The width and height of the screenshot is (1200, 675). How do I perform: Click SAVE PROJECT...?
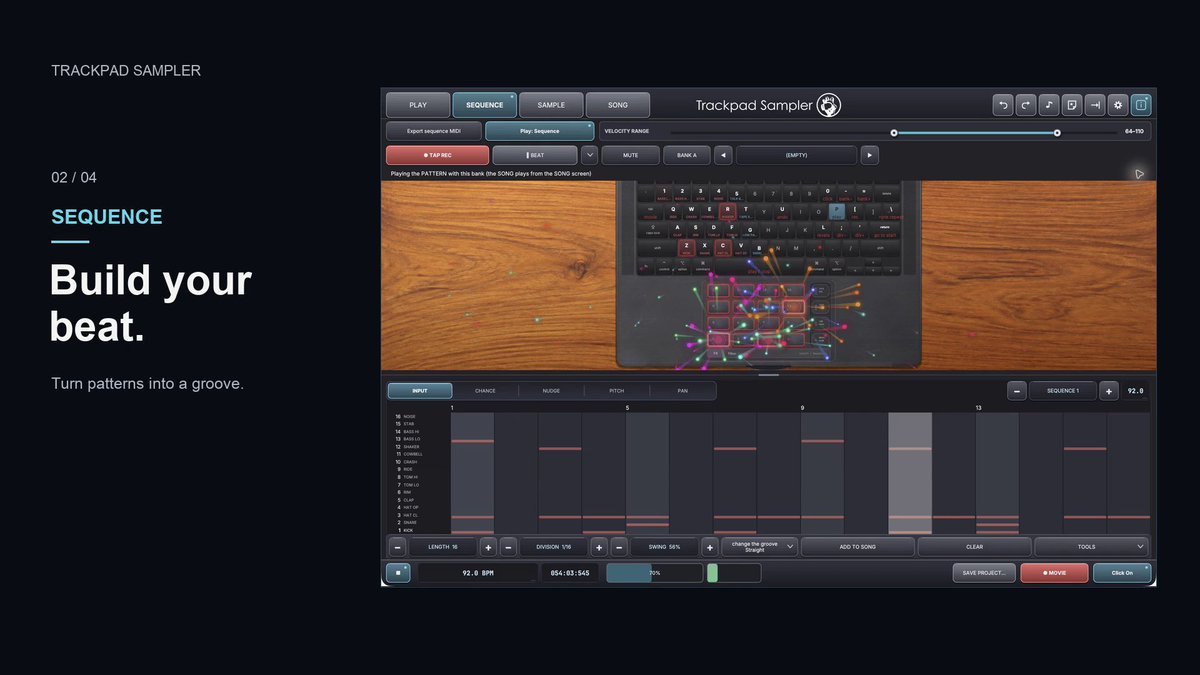[x=985, y=573]
